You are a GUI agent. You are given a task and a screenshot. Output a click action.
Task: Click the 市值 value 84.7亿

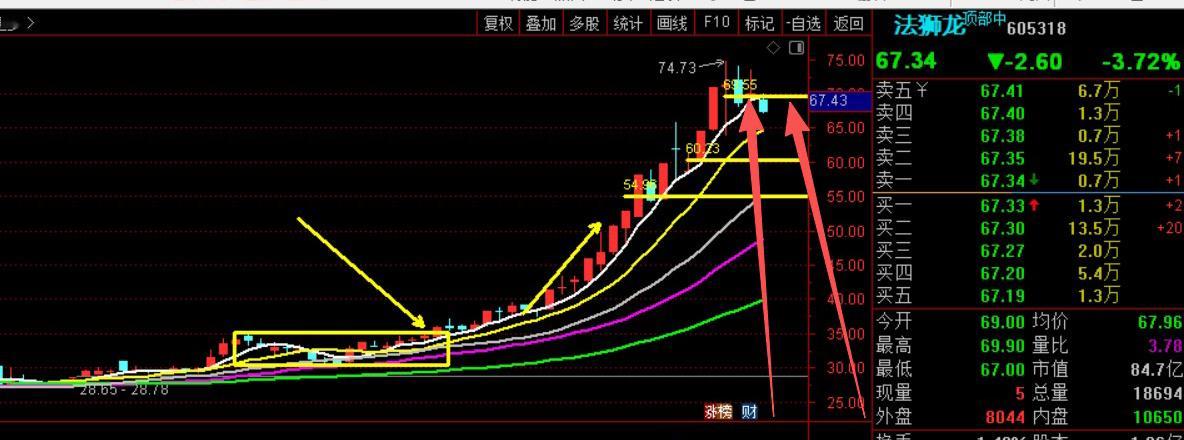pos(1157,370)
